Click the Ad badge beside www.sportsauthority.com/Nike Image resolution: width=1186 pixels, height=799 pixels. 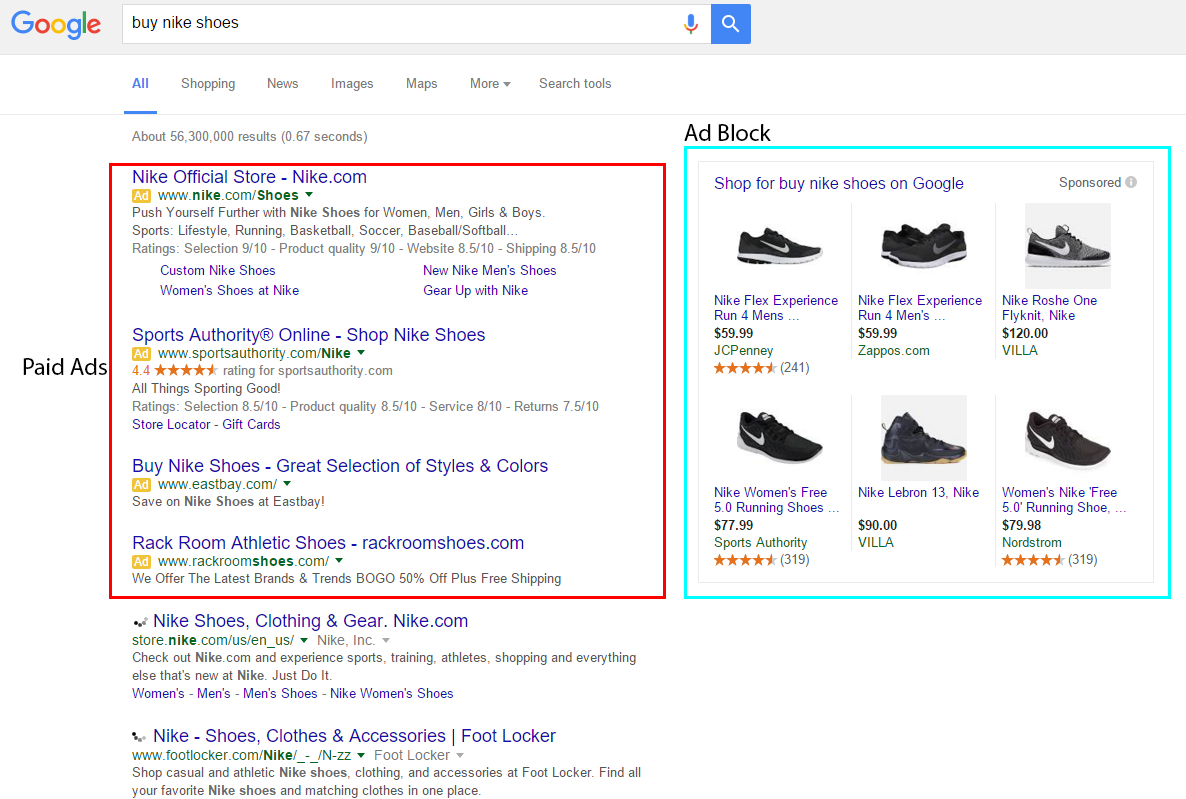(141, 354)
